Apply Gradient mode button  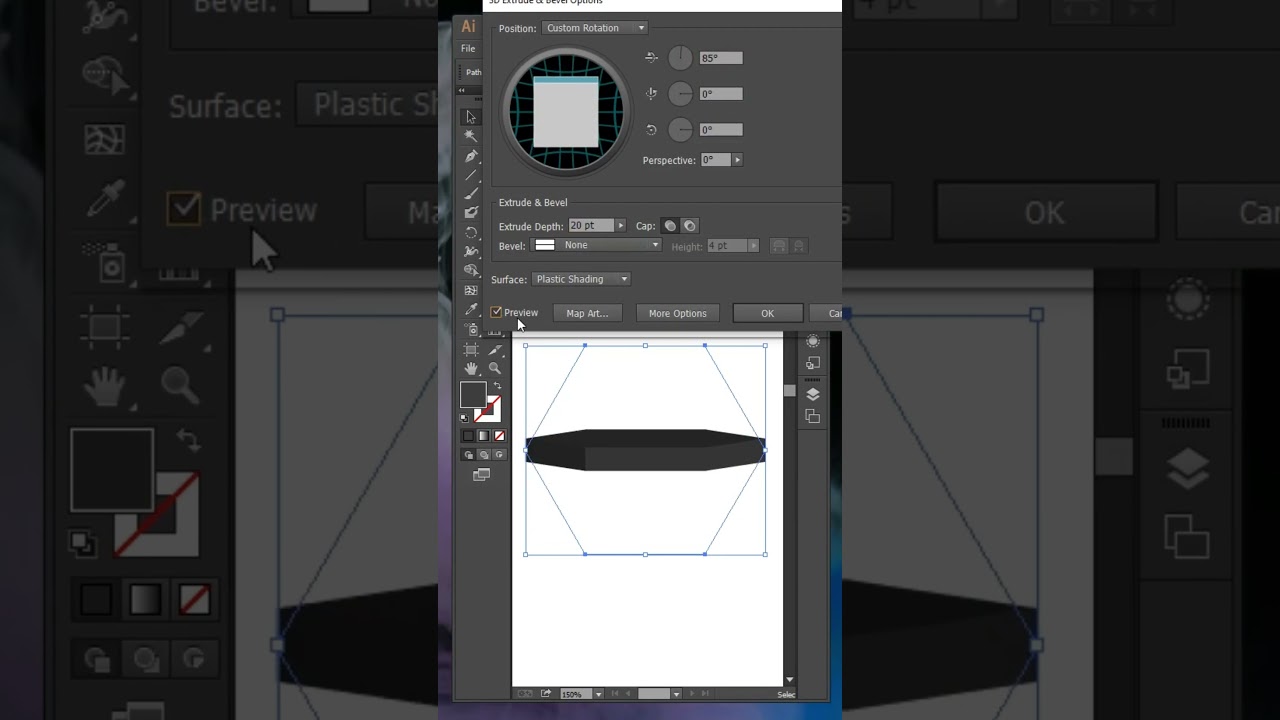[484, 436]
